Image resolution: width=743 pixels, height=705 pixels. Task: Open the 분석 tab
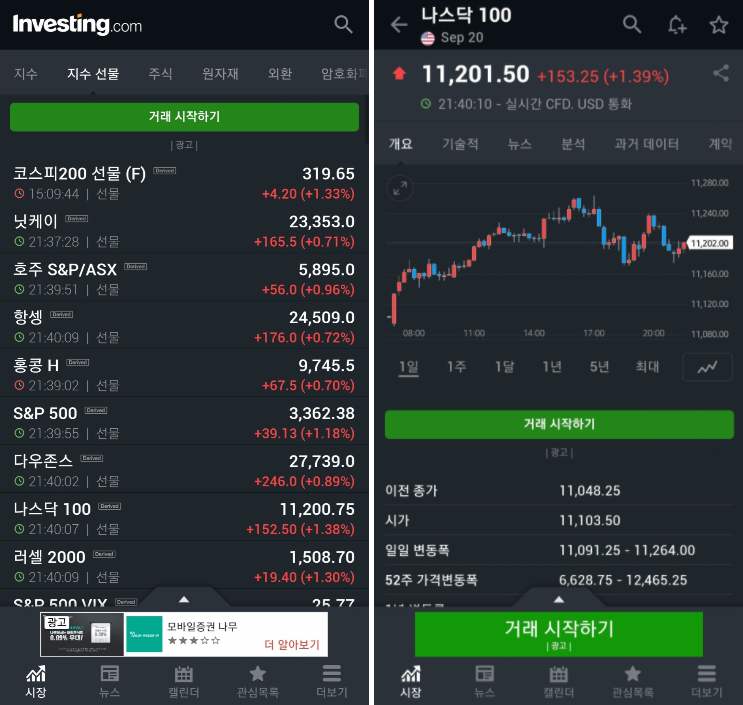[573, 144]
